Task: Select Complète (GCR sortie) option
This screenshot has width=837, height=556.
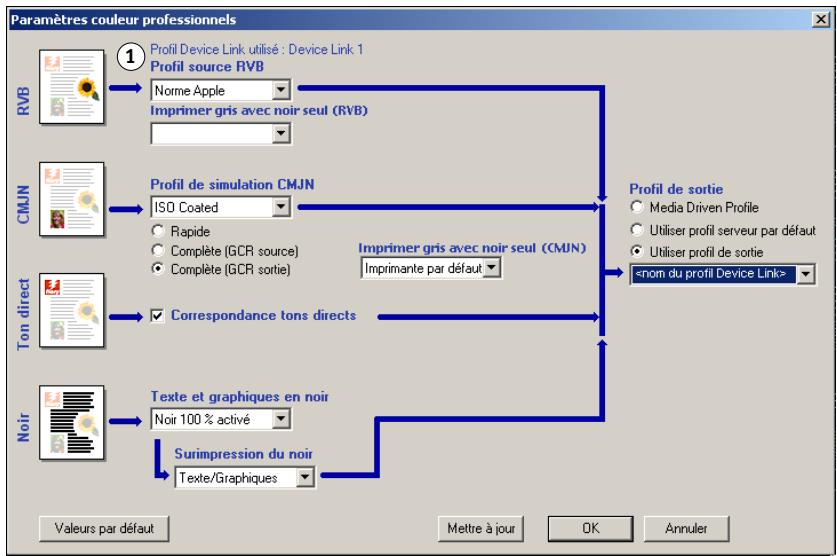Action: (x=157, y=269)
